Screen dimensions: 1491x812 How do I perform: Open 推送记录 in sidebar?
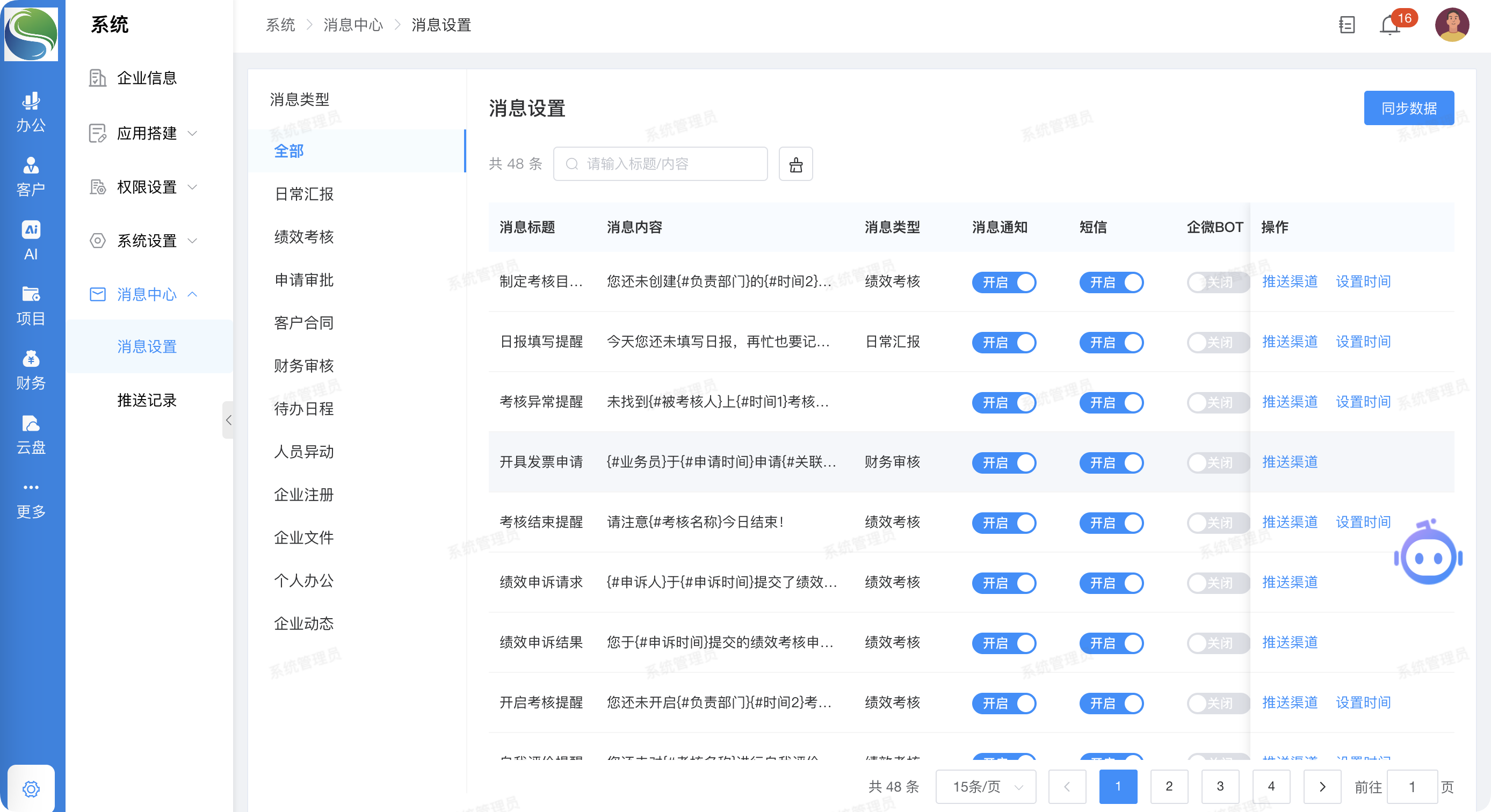[x=147, y=401]
